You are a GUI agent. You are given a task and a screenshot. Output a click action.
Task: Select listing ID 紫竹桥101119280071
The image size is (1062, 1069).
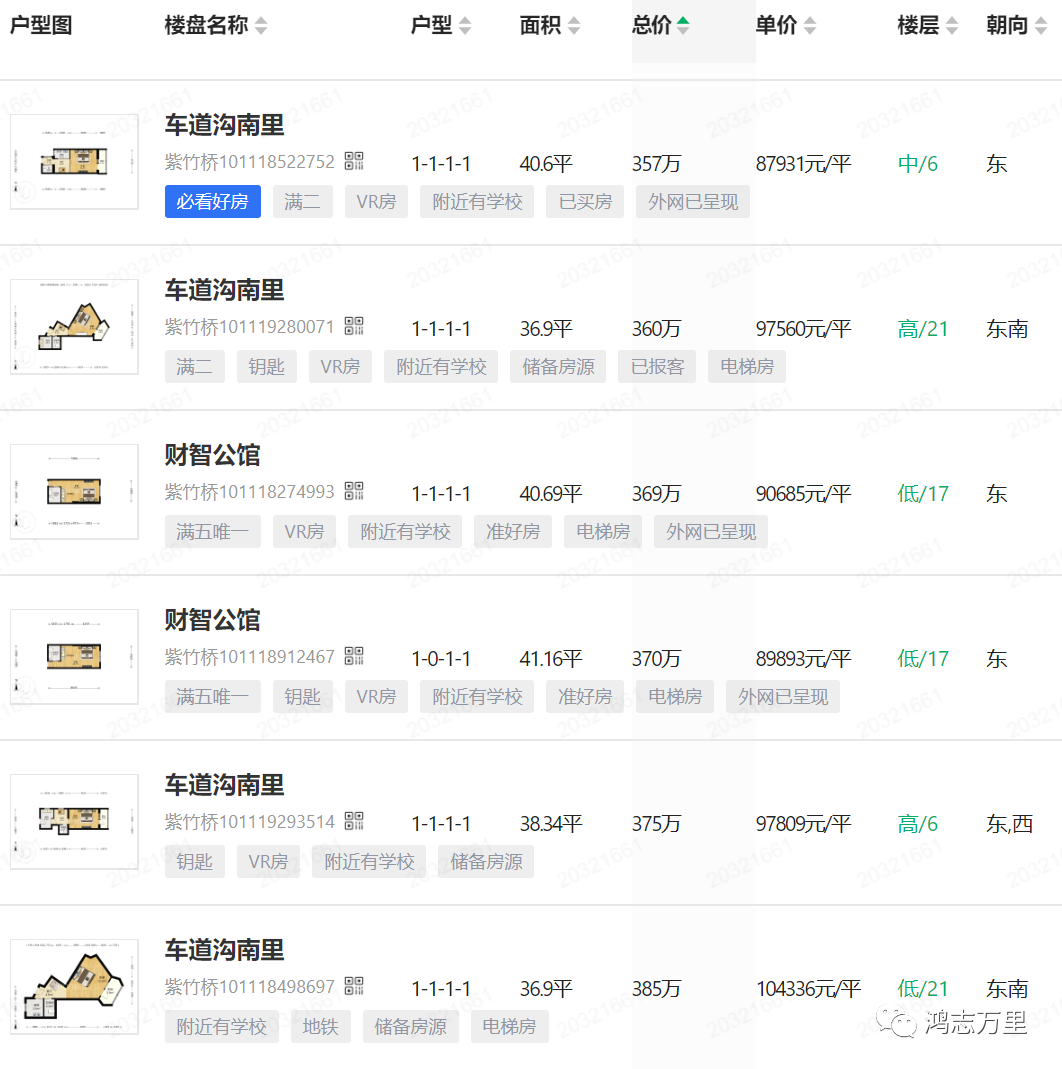pos(249,327)
